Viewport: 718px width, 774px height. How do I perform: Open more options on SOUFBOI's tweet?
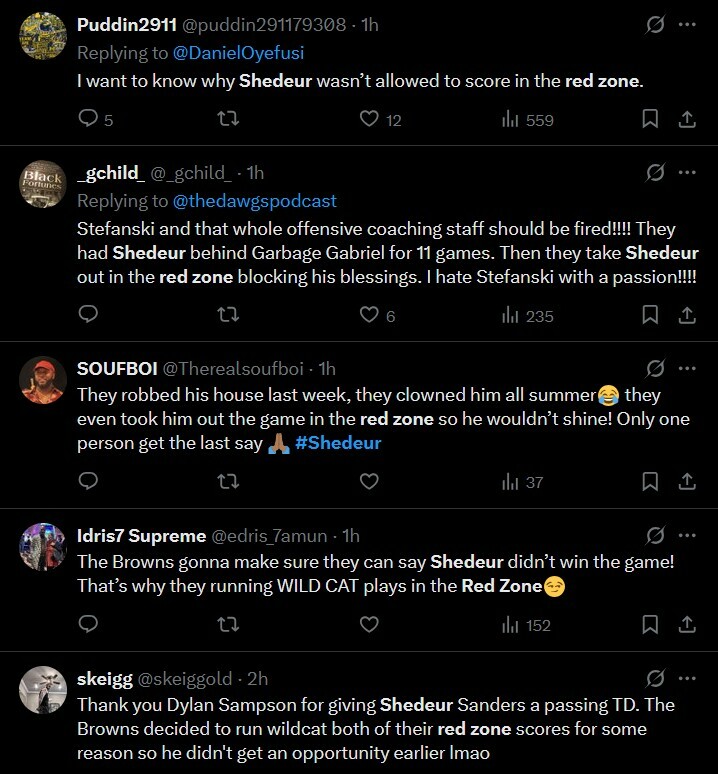(687, 368)
